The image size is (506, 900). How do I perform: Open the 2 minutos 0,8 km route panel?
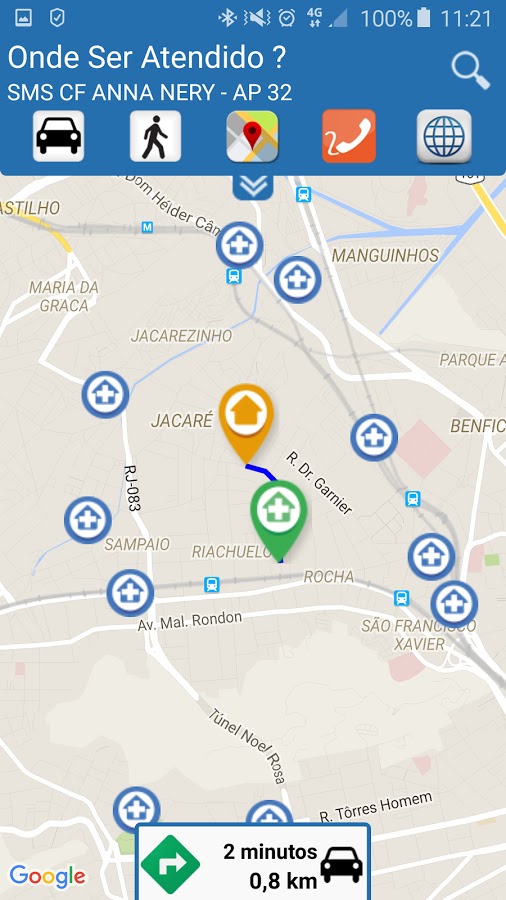(x=253, y=862)
